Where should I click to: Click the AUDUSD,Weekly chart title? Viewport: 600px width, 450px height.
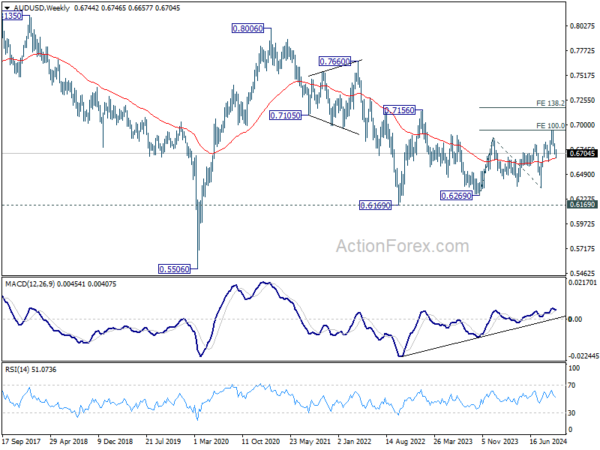coord(42,8)
